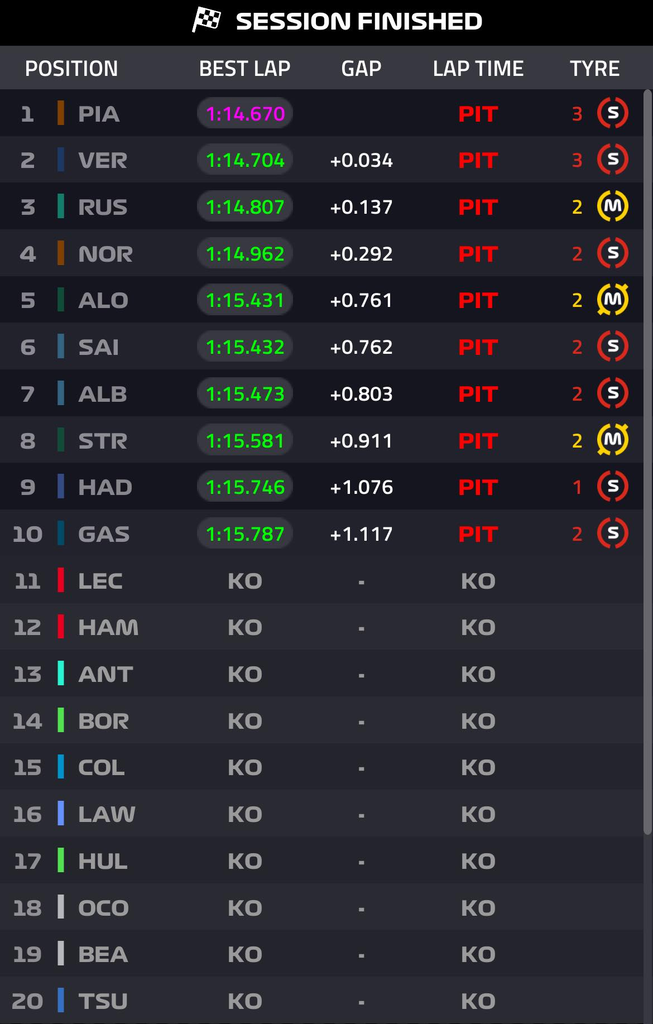Click the checkered flag icon
Image resolution: width=653 pixels, height=1024 pixels.
pos(206,20)
